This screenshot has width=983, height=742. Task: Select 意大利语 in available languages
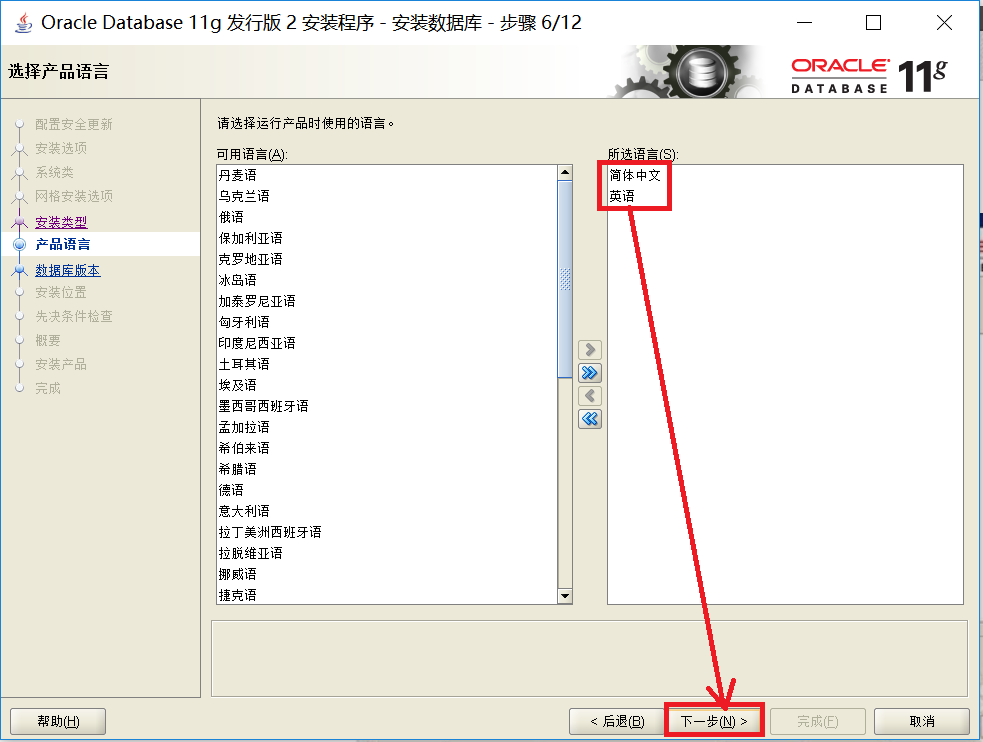pos(387,511)
